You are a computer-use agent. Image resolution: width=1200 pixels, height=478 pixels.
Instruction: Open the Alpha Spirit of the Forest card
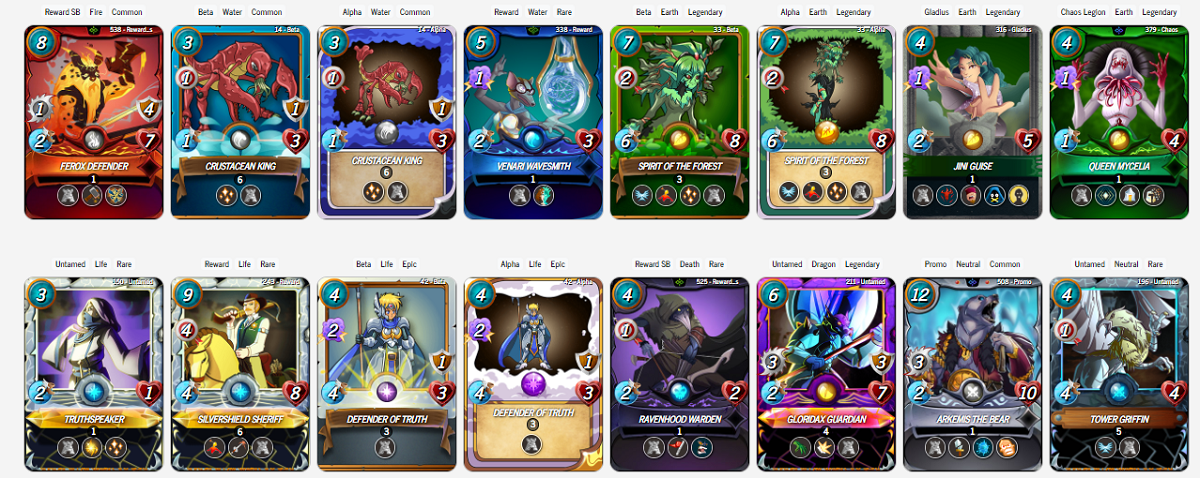click(826, 121)
